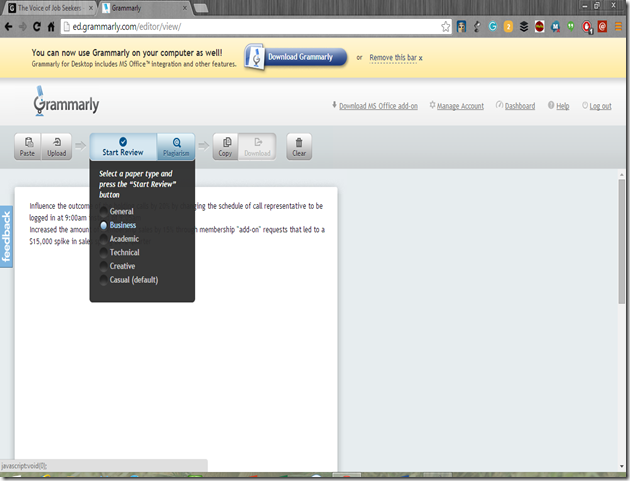Choose the Business paper type

click(x=118, y=225)
